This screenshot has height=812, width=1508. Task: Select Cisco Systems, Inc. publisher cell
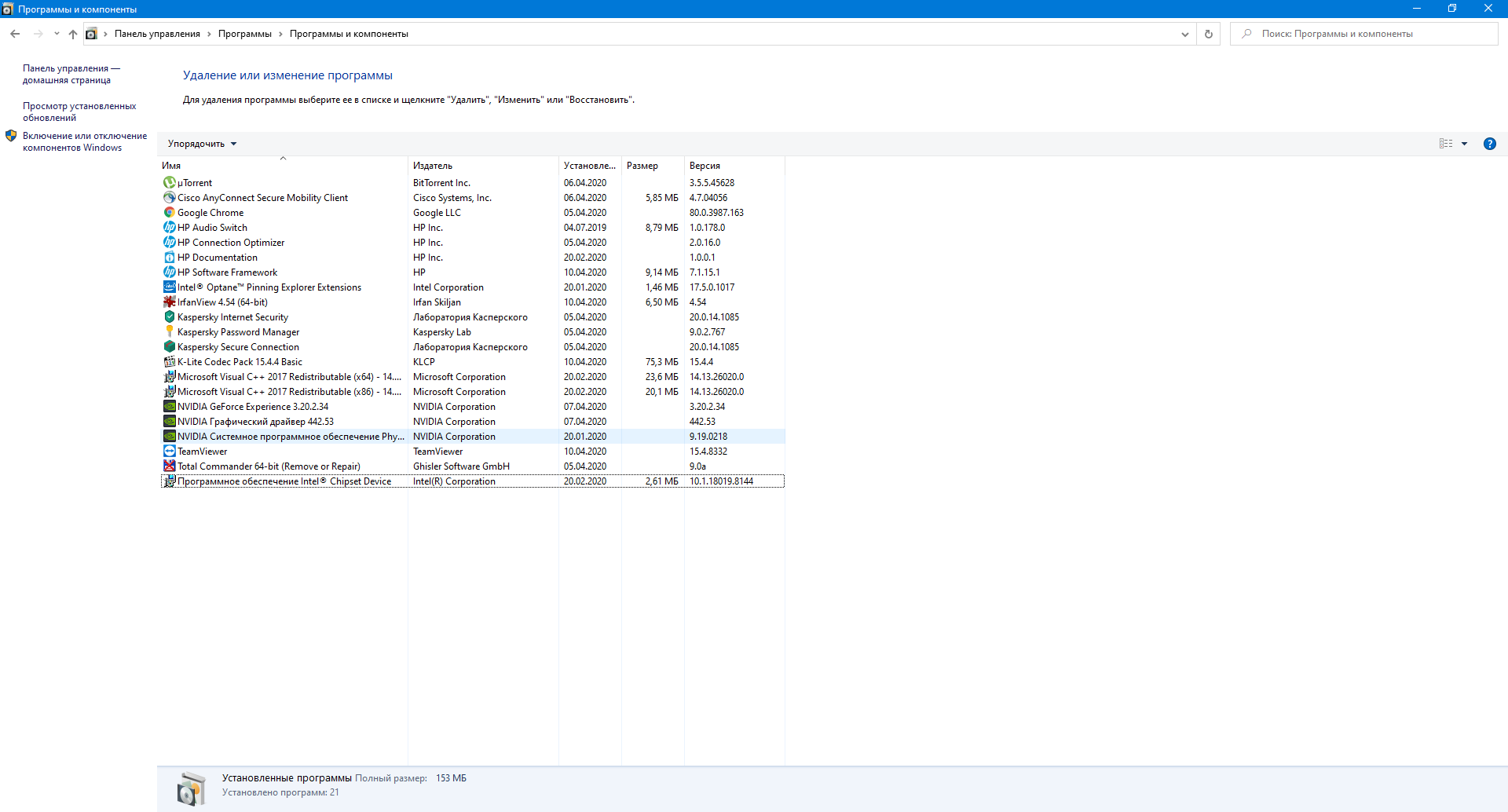click(452, 198)
